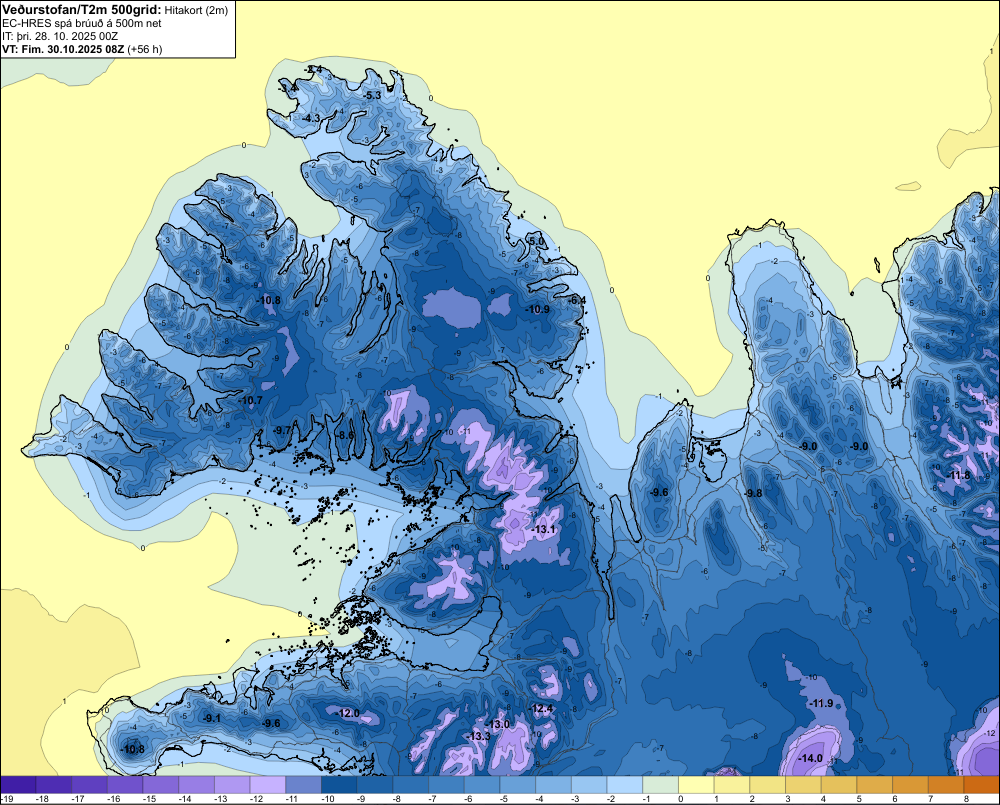Image resolution: width=1000 pixels, height=805 pixels.
Task: Click the -9.7 temperature label
Action: coord(283,431)
